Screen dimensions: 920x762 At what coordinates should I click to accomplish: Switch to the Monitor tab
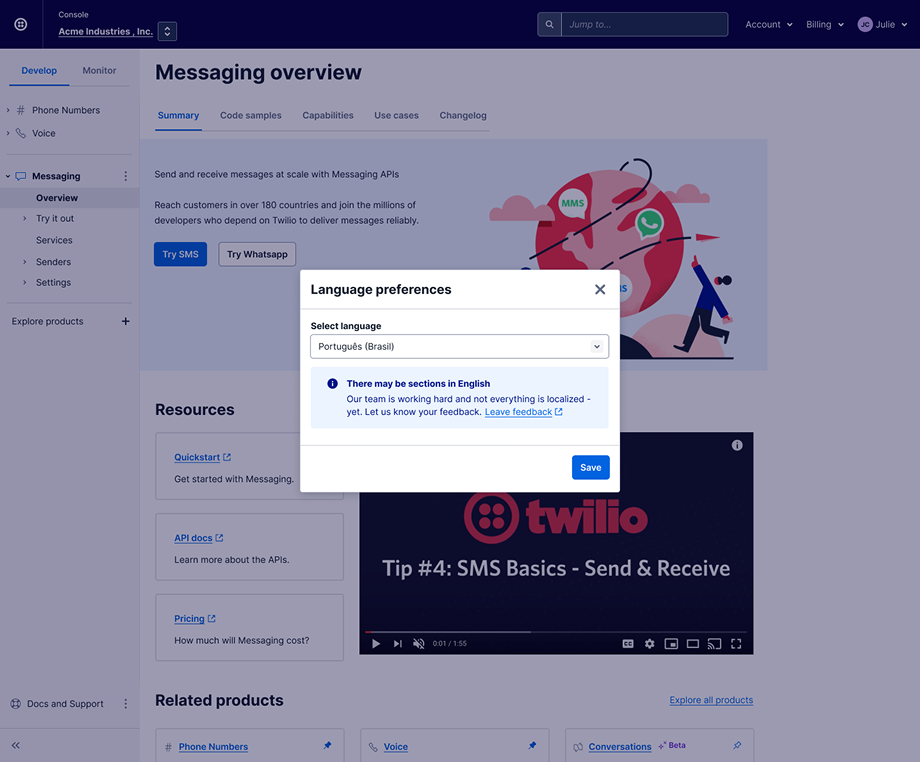point(99,70)
